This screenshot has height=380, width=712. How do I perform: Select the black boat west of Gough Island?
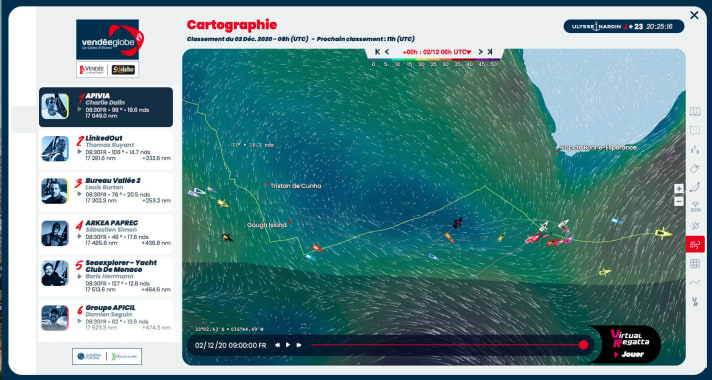click(227, 237)
